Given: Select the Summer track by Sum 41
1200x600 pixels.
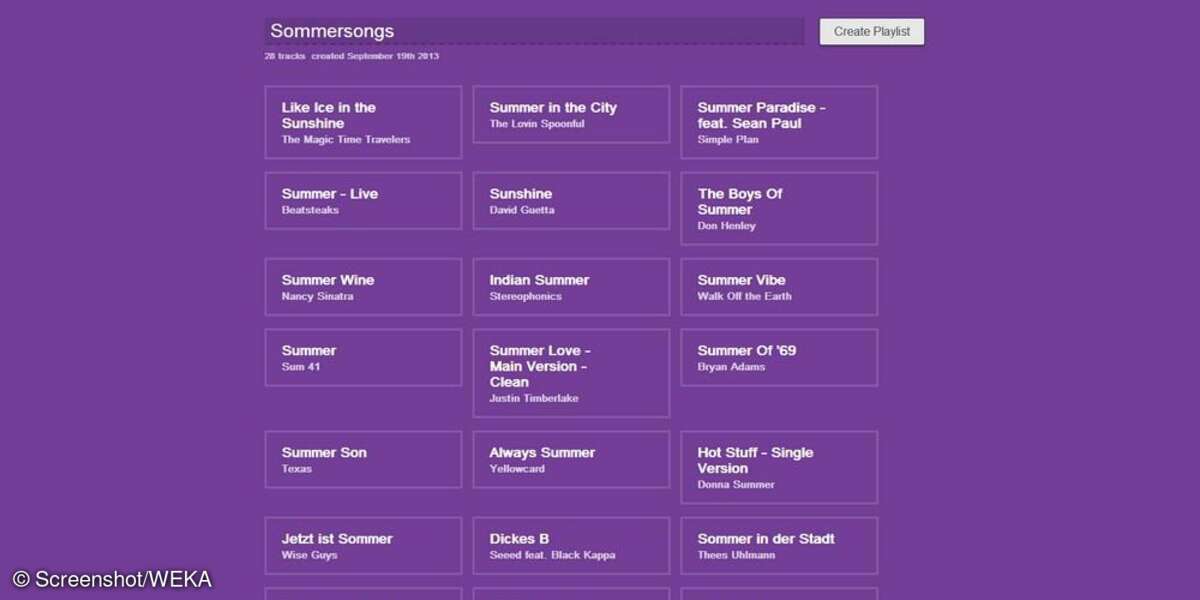Looking at the screenshot, I should [x=363, y=357].
